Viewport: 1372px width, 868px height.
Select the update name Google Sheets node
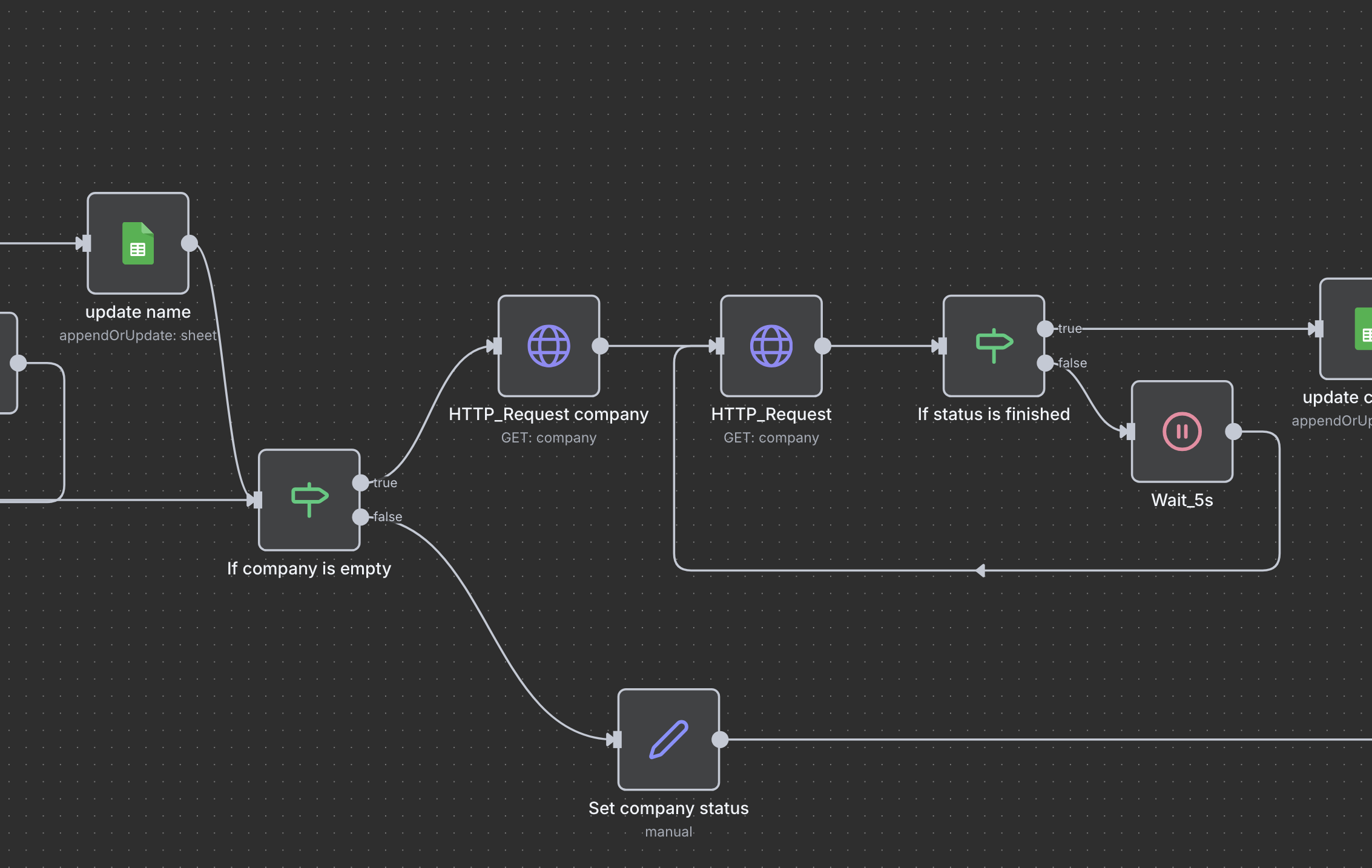tap(138, 243)
